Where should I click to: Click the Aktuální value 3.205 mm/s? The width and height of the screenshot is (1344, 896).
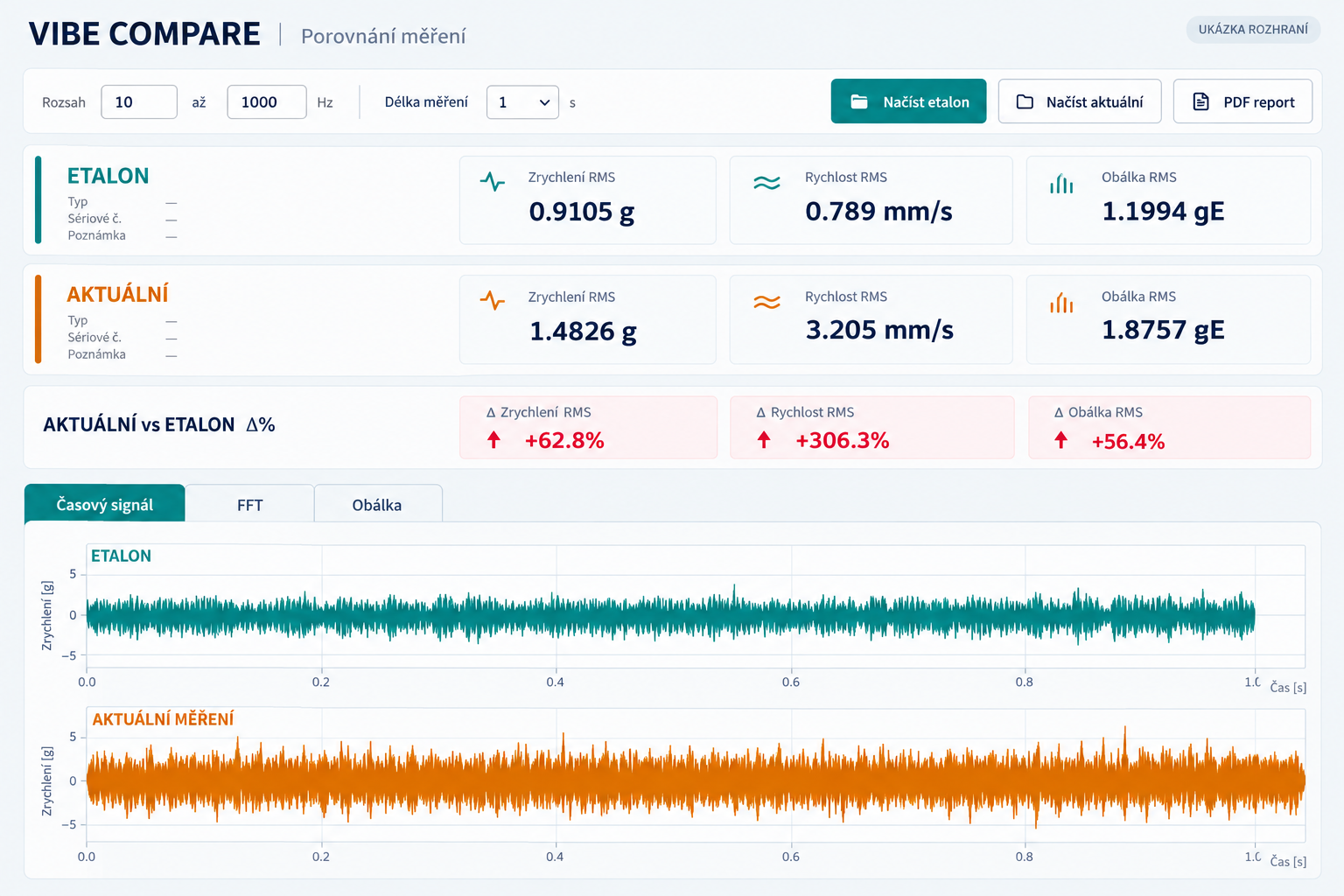[879, 330]
